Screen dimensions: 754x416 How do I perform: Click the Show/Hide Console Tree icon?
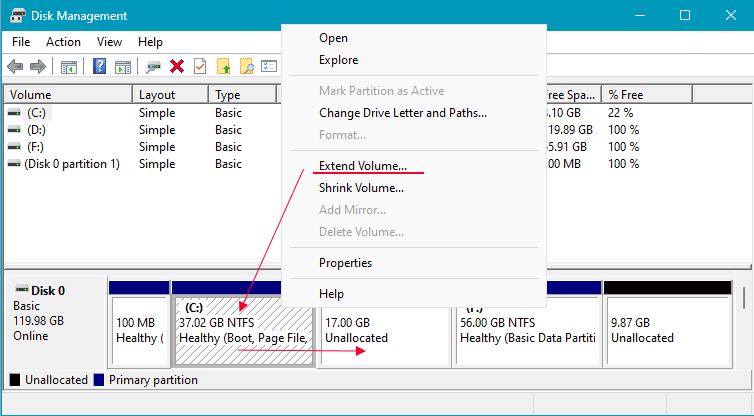69,66
